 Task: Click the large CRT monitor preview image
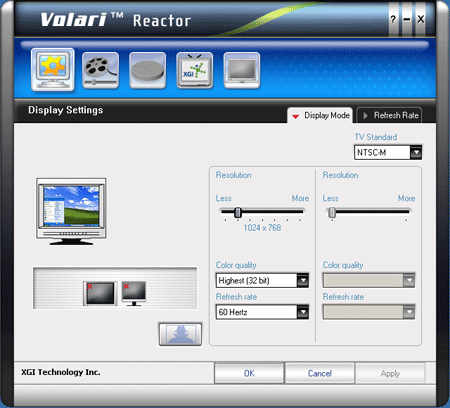click(x=71, y=211)
